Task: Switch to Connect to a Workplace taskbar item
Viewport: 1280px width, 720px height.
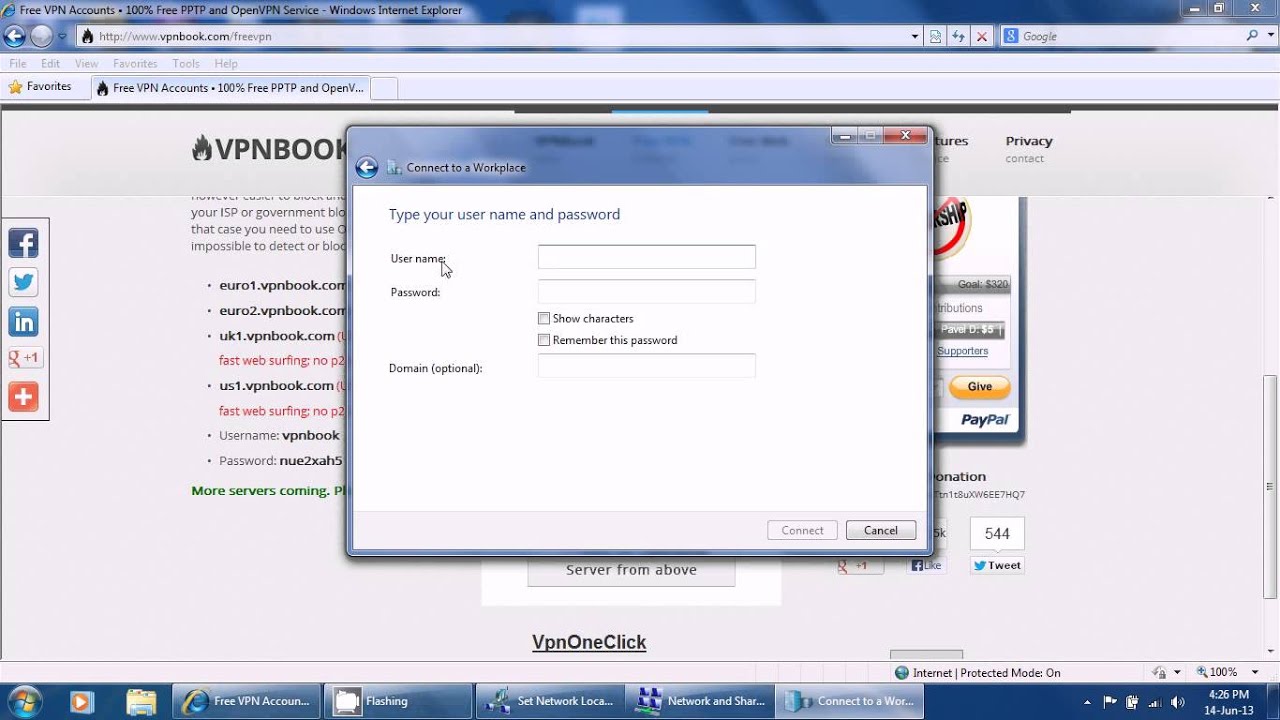Action: coord(851,701)
